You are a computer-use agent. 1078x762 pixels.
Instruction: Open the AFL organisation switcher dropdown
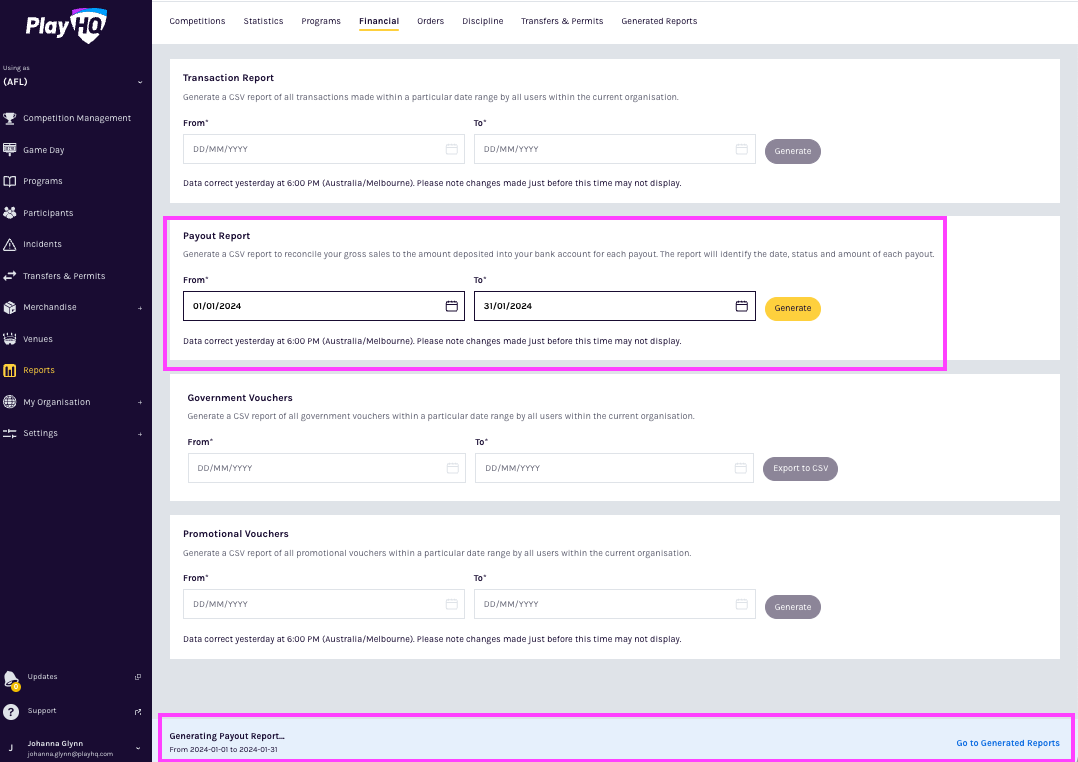click(140, 82)
